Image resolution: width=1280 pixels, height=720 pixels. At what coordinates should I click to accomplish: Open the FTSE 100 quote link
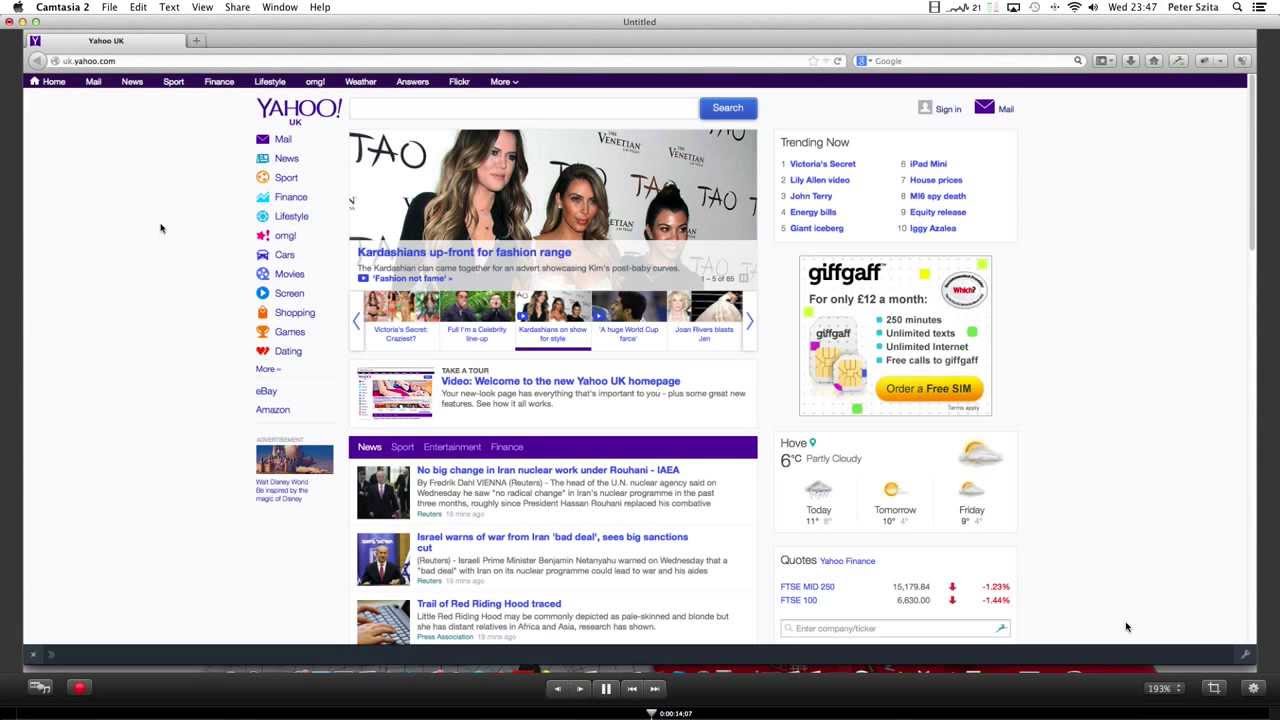[x=799, y=600]
